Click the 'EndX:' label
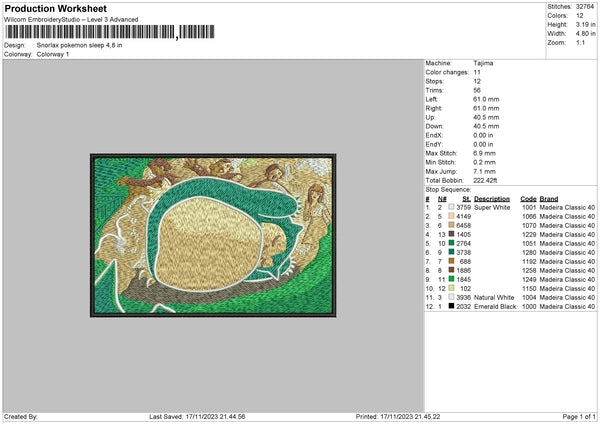This screenshot has width=600, height=424. point(434,135)
